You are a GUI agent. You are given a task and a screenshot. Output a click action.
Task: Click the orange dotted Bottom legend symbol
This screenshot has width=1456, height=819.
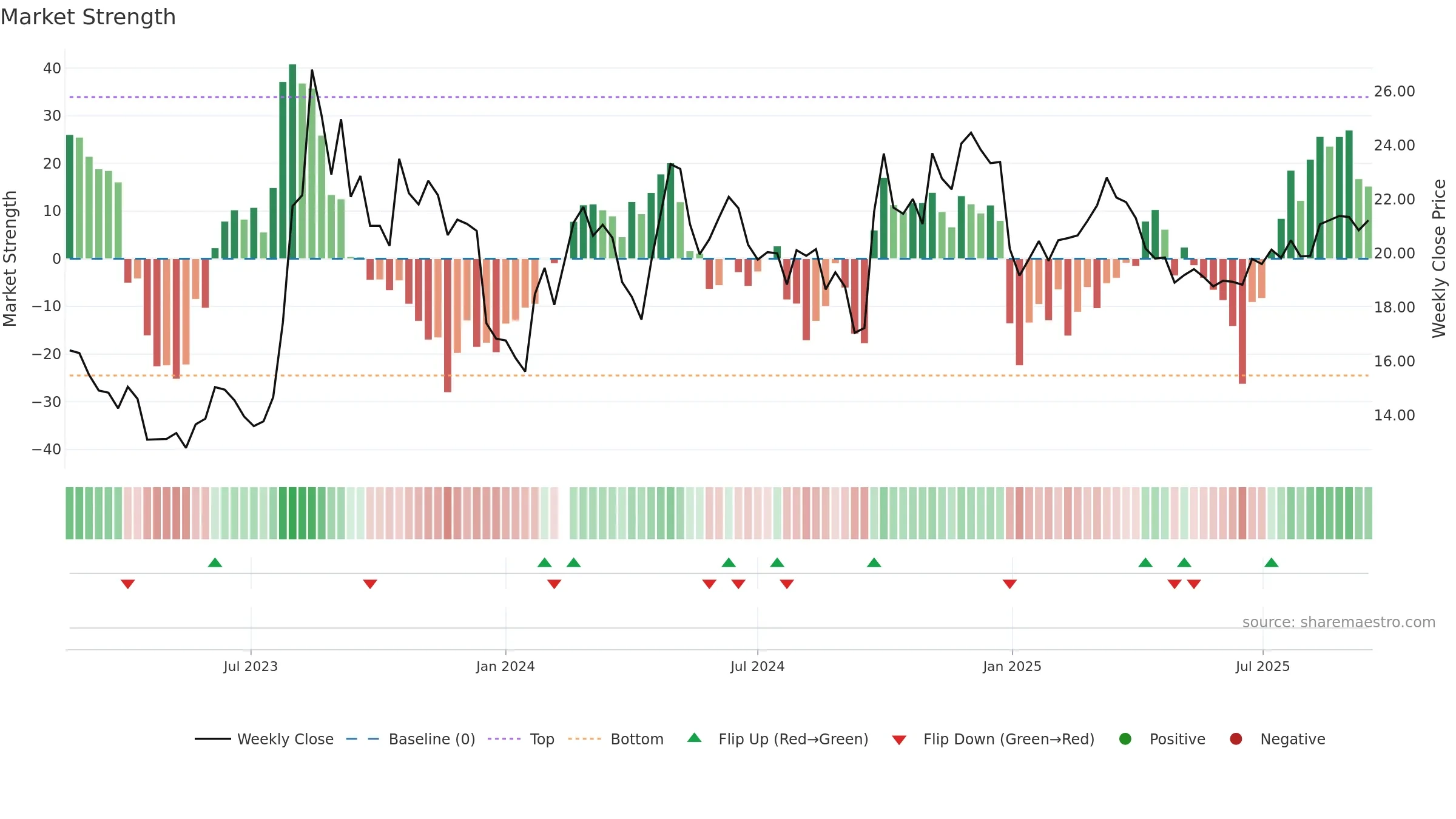(585, 739)
